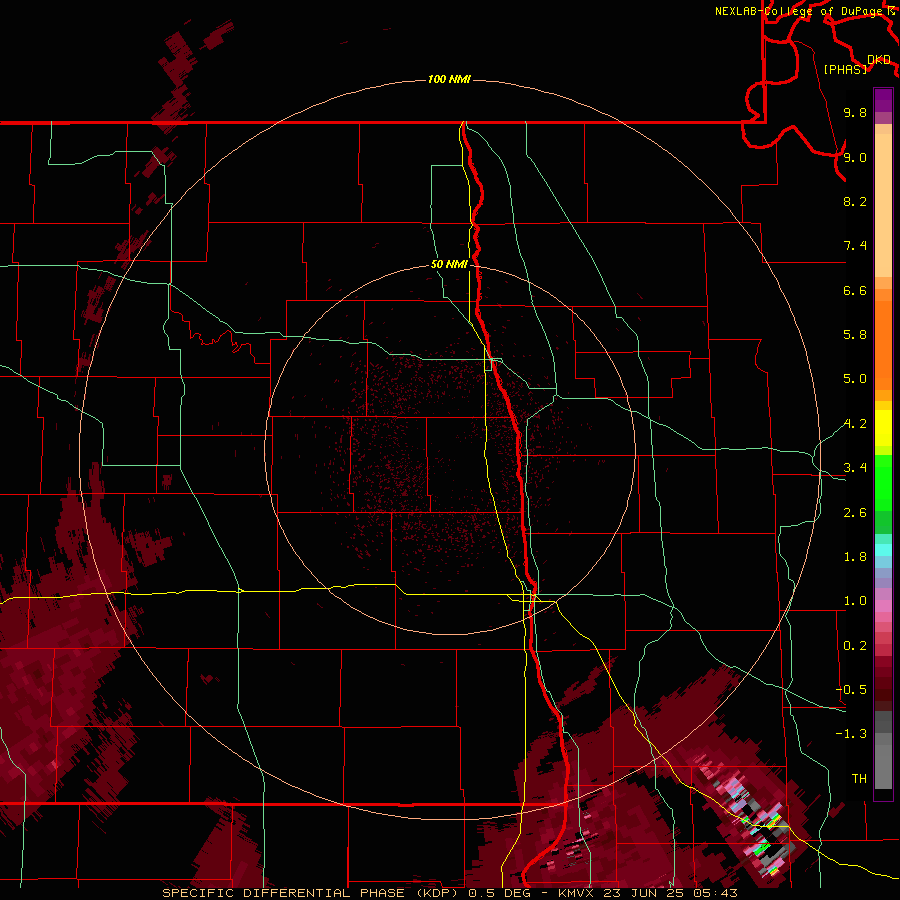Click the KMVX station identifier in caption
Screen dimensions: 900x900
[576, 893]
